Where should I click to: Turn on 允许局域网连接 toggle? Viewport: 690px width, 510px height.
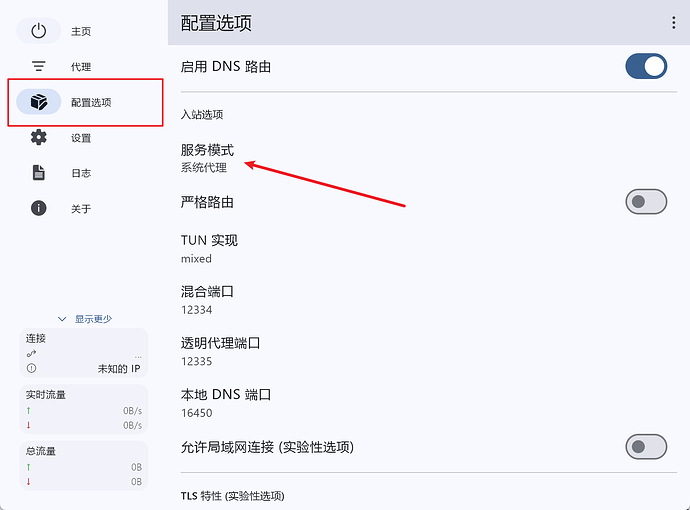tap(645, 446)
